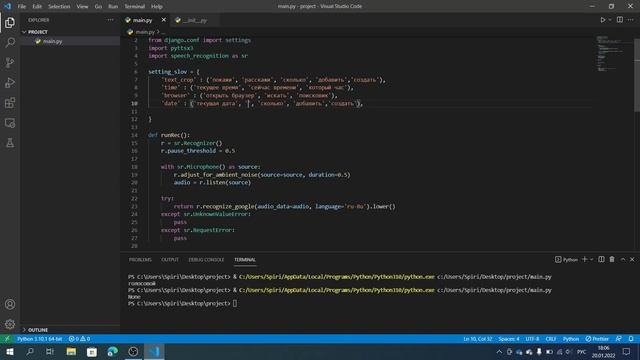
Task: Open the Search view in activity bar
Action: tap(10, 42)
